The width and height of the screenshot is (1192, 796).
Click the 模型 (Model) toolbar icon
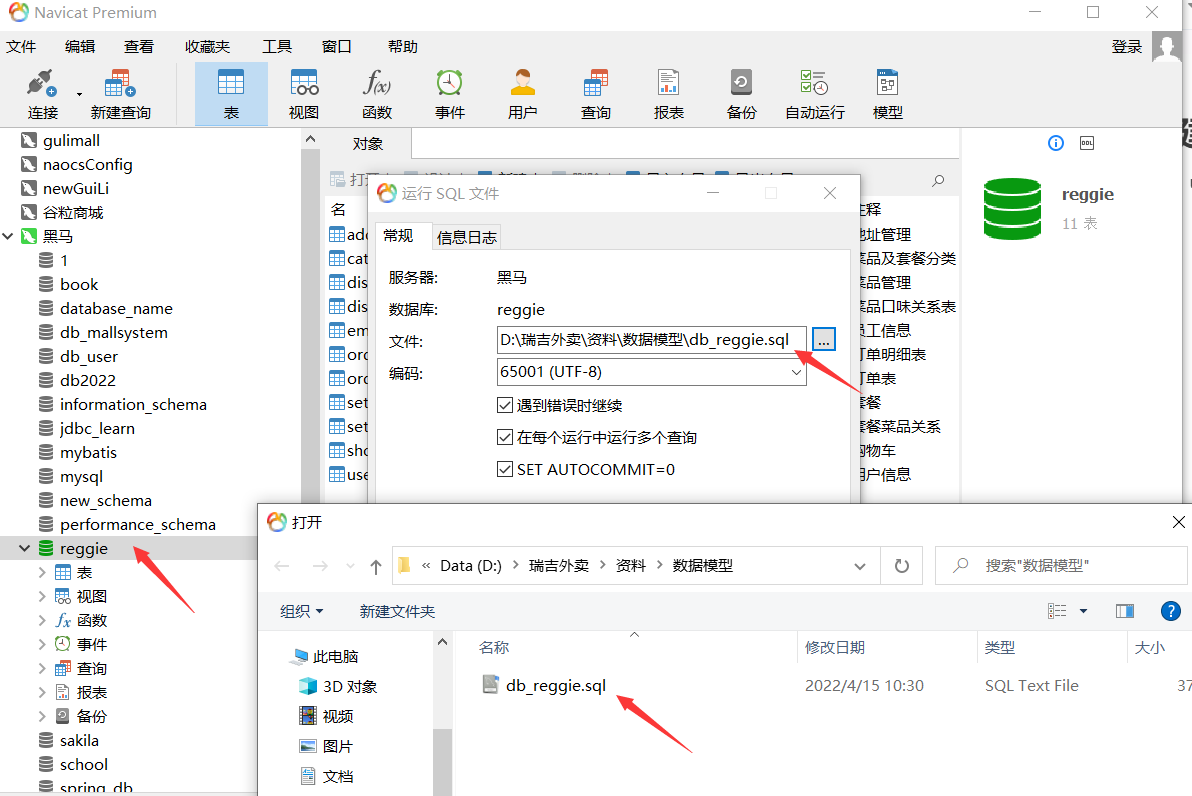[887, 94]
